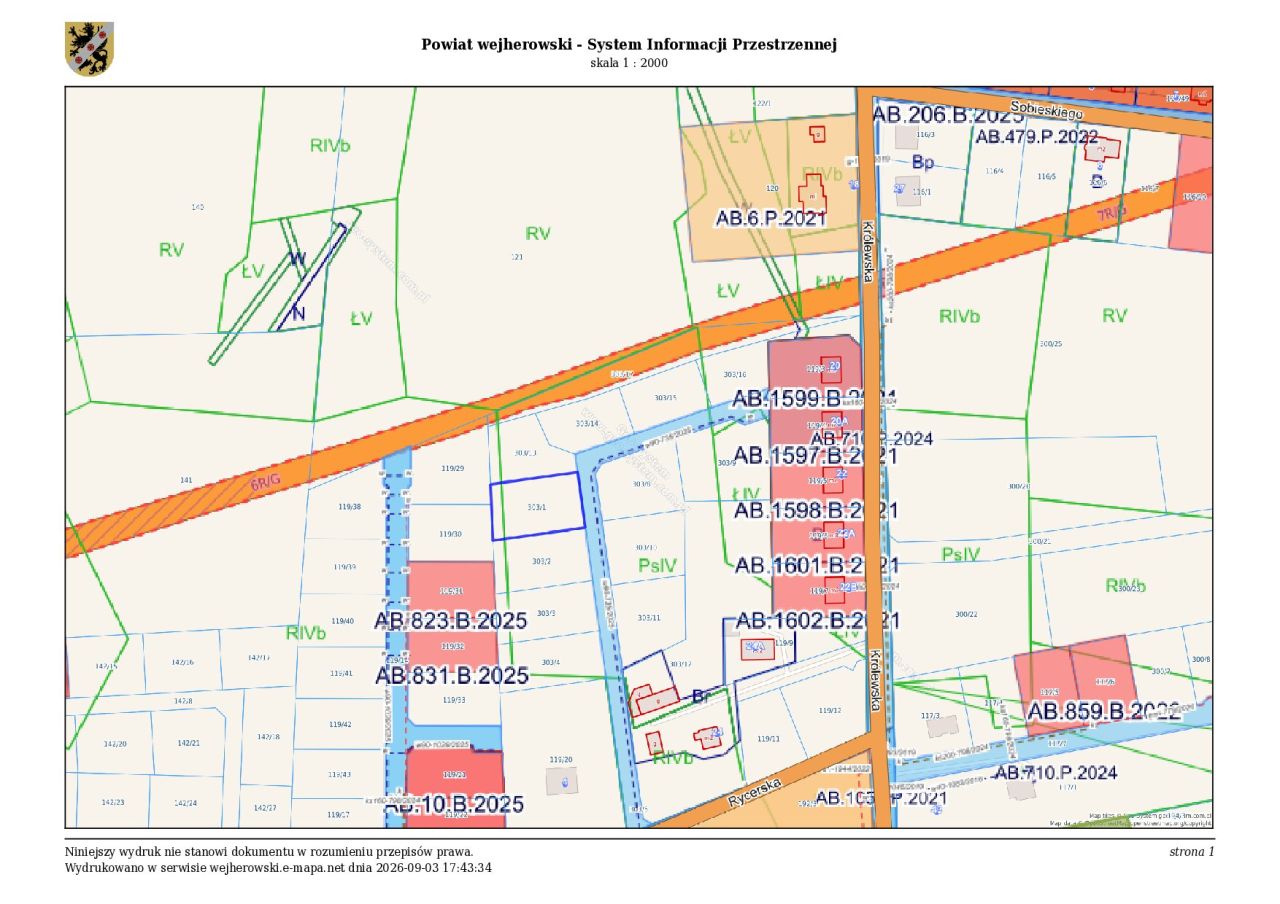The width and height of the screenshot is (1280, 904).
Task: Select map label 'AB.831.B.2025'
Action: tap(452, 675)
